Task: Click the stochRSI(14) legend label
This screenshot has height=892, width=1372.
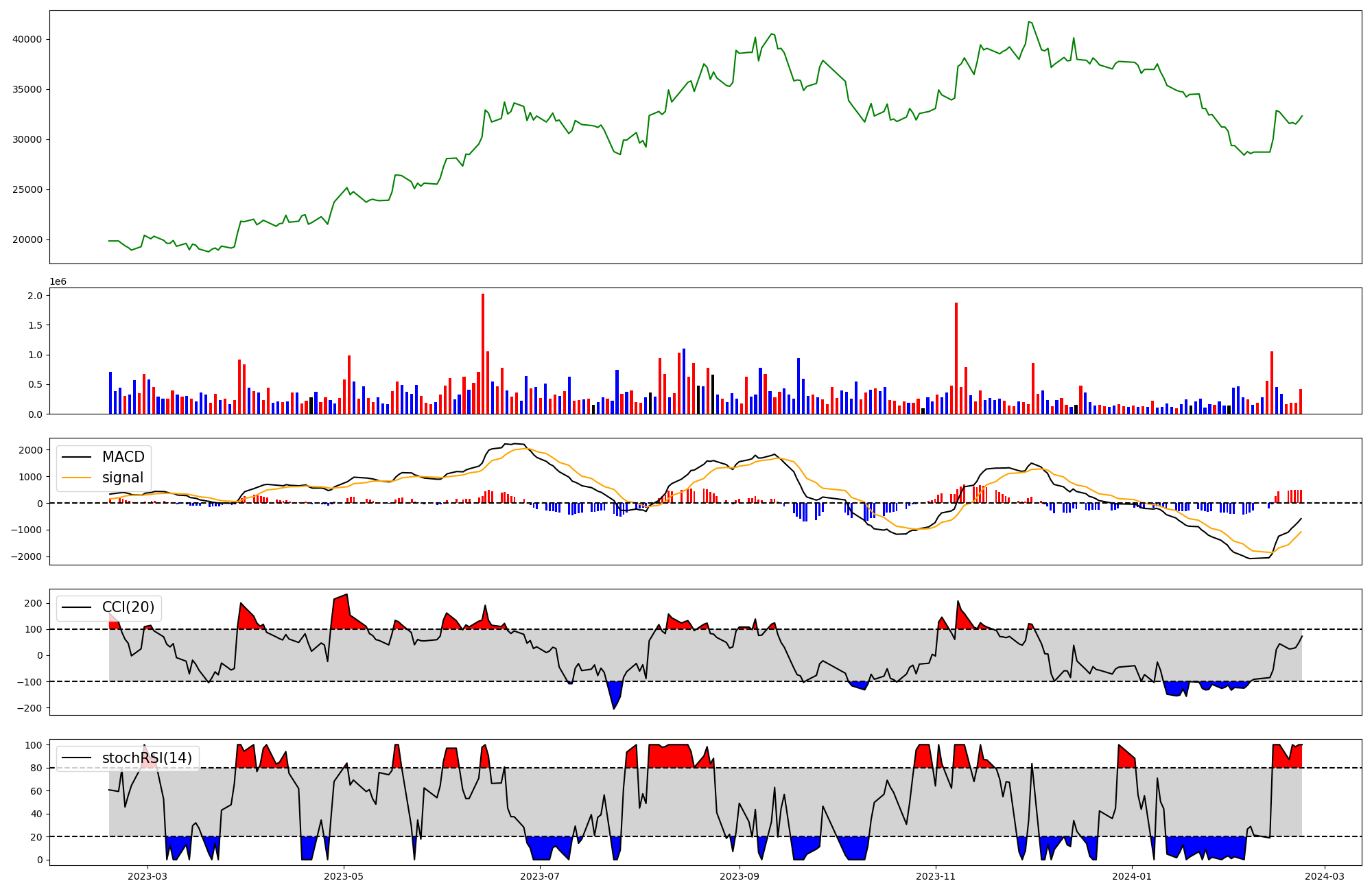Action: click(x=147, y=758)
